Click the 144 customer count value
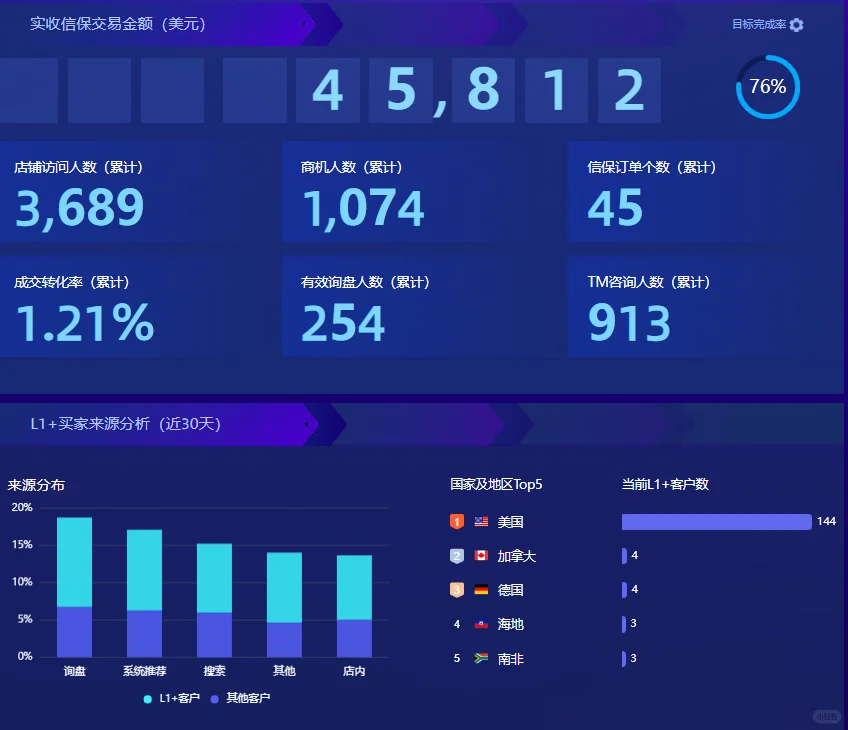 point(826,521)
